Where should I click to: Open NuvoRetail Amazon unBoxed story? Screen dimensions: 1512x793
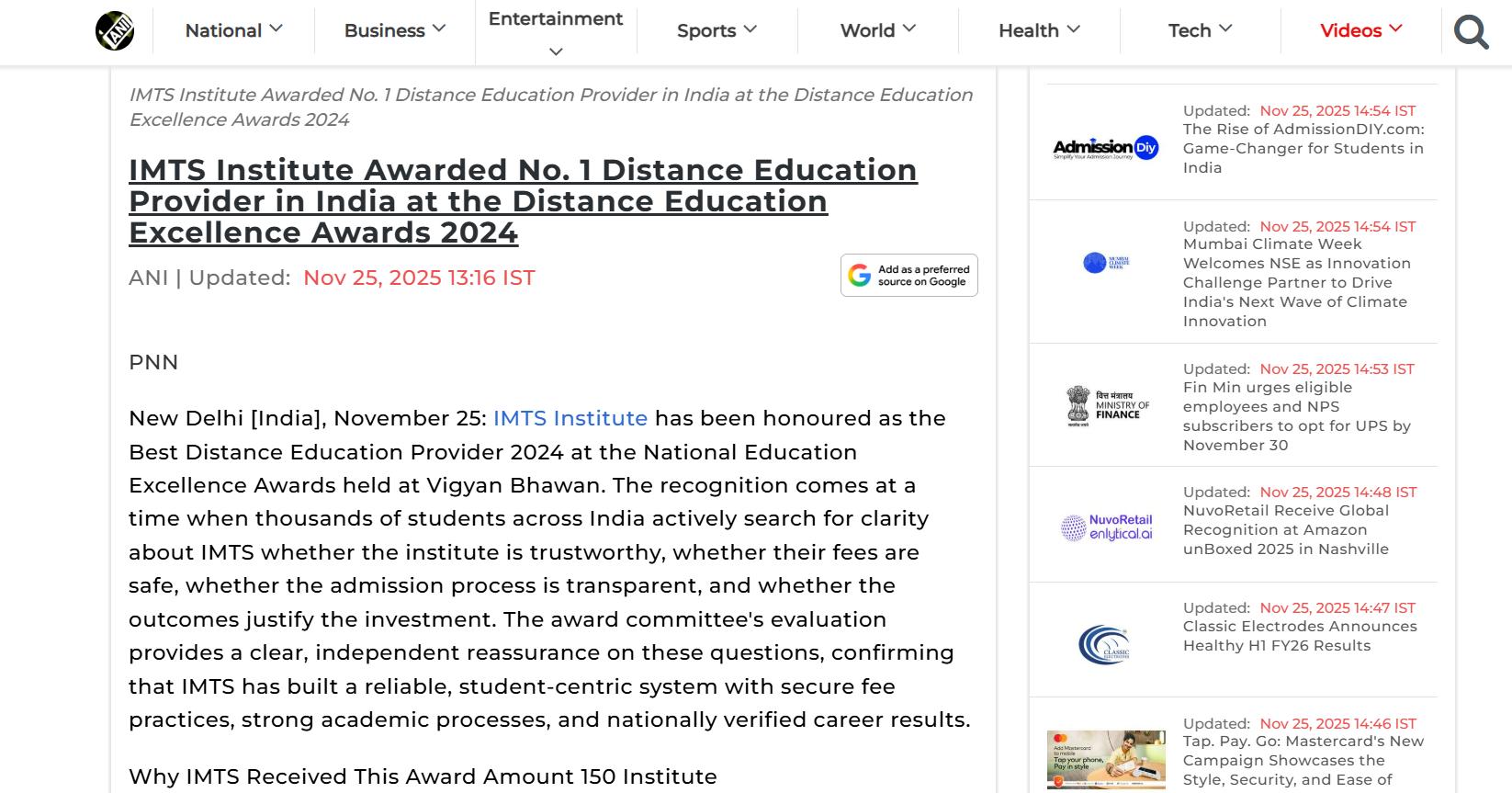1286,529
